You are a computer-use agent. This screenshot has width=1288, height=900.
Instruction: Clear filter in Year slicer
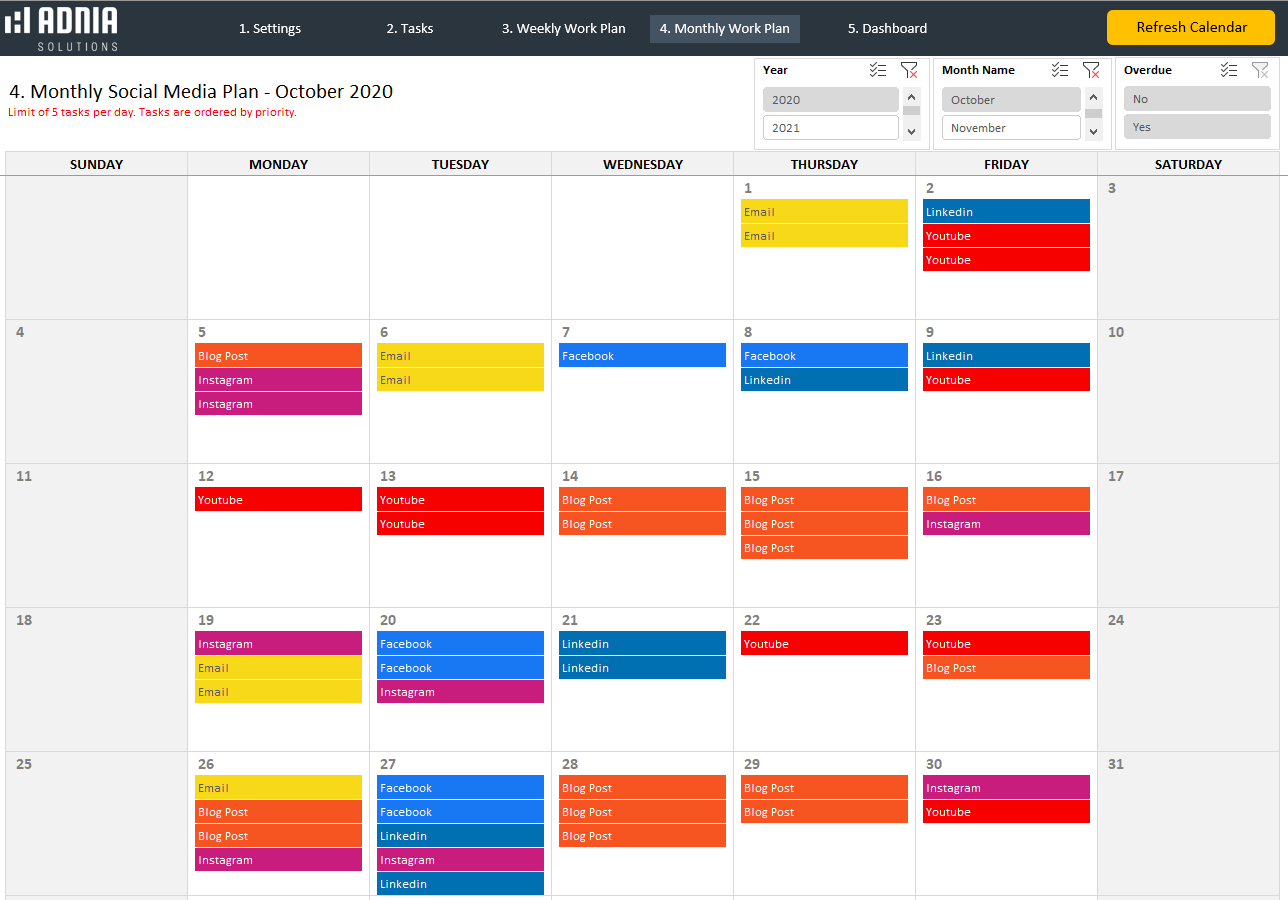pyautogui.click(x=909, y=70)
